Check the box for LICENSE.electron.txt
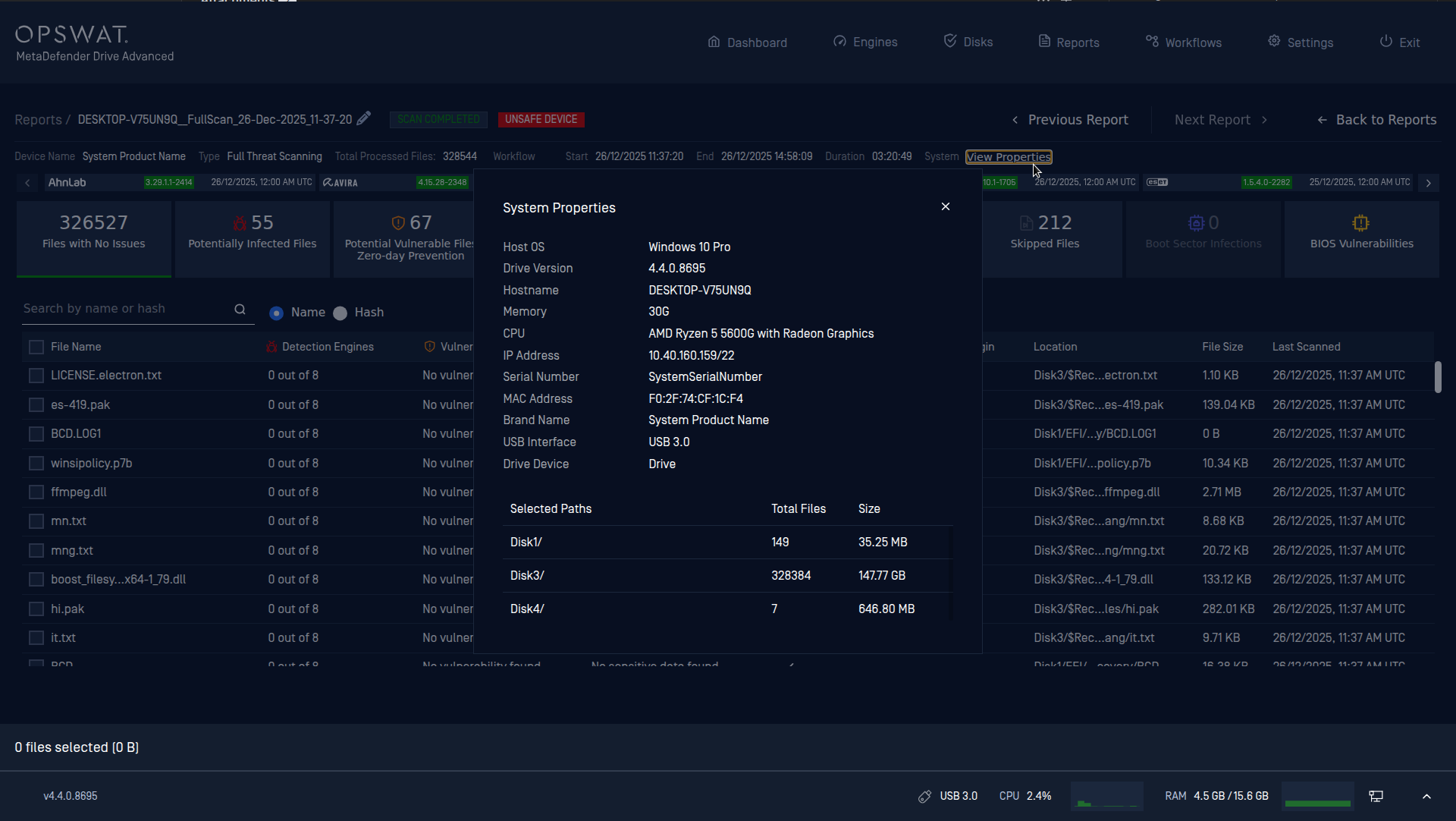The height and width of the screenshot is (821, 1456). pyautogui.click(x=36, y=376)
